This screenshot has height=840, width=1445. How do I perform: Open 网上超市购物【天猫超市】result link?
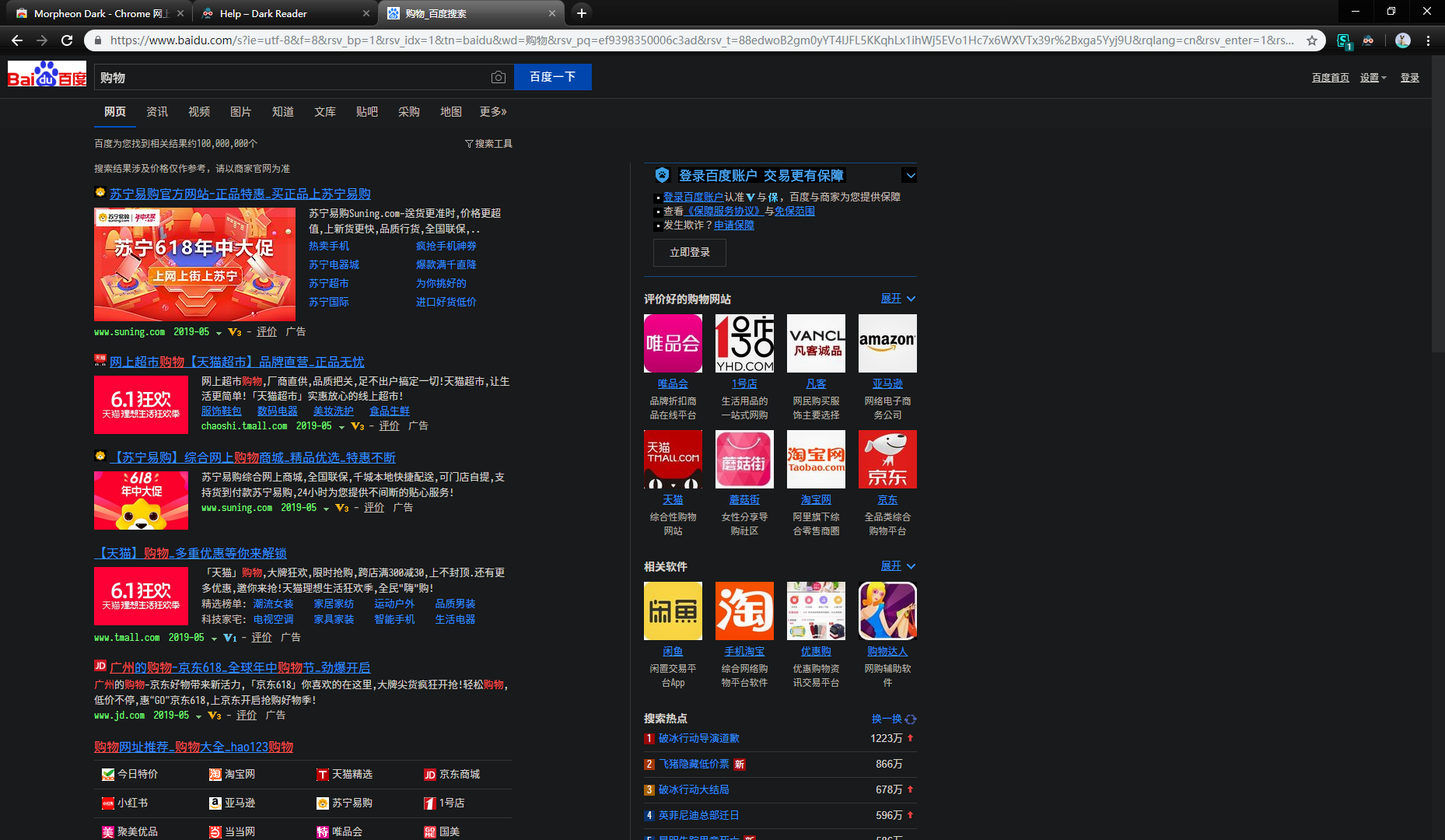pos(237,362)
